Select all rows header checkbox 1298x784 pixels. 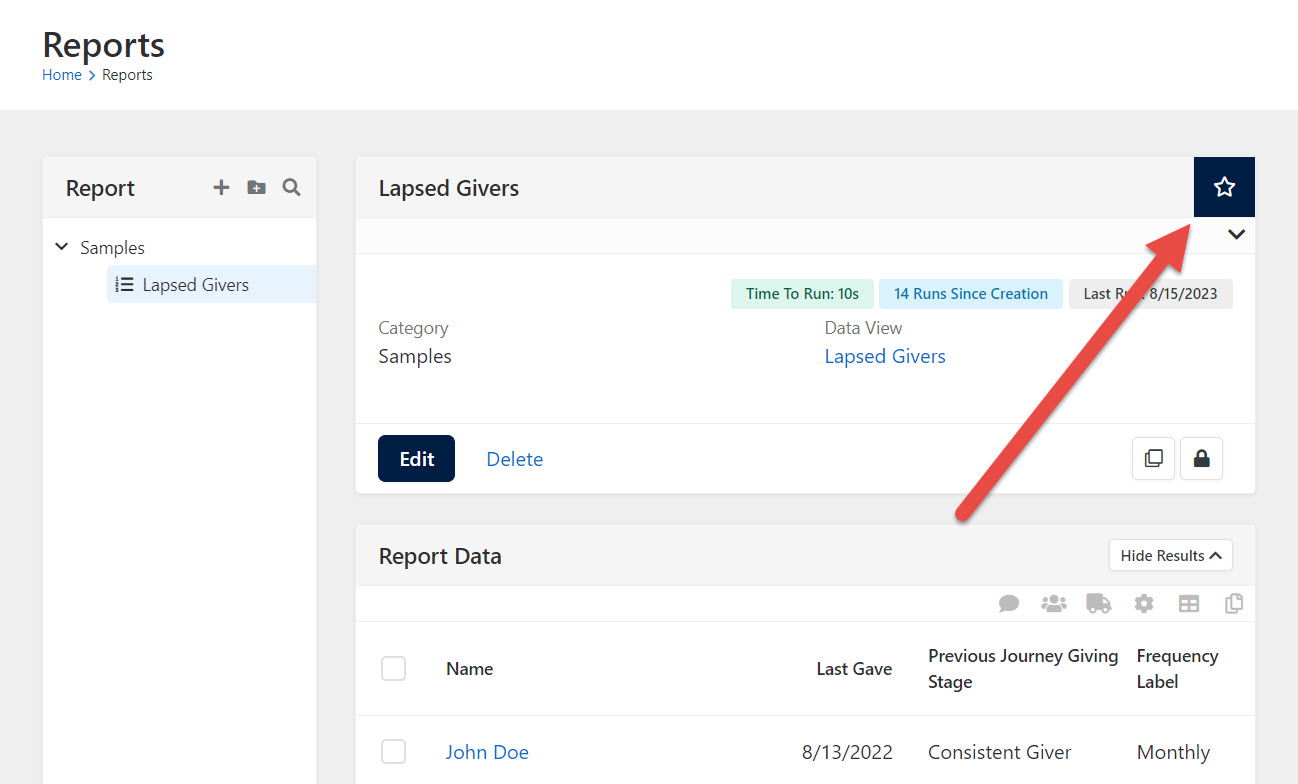tap(393, 669)
